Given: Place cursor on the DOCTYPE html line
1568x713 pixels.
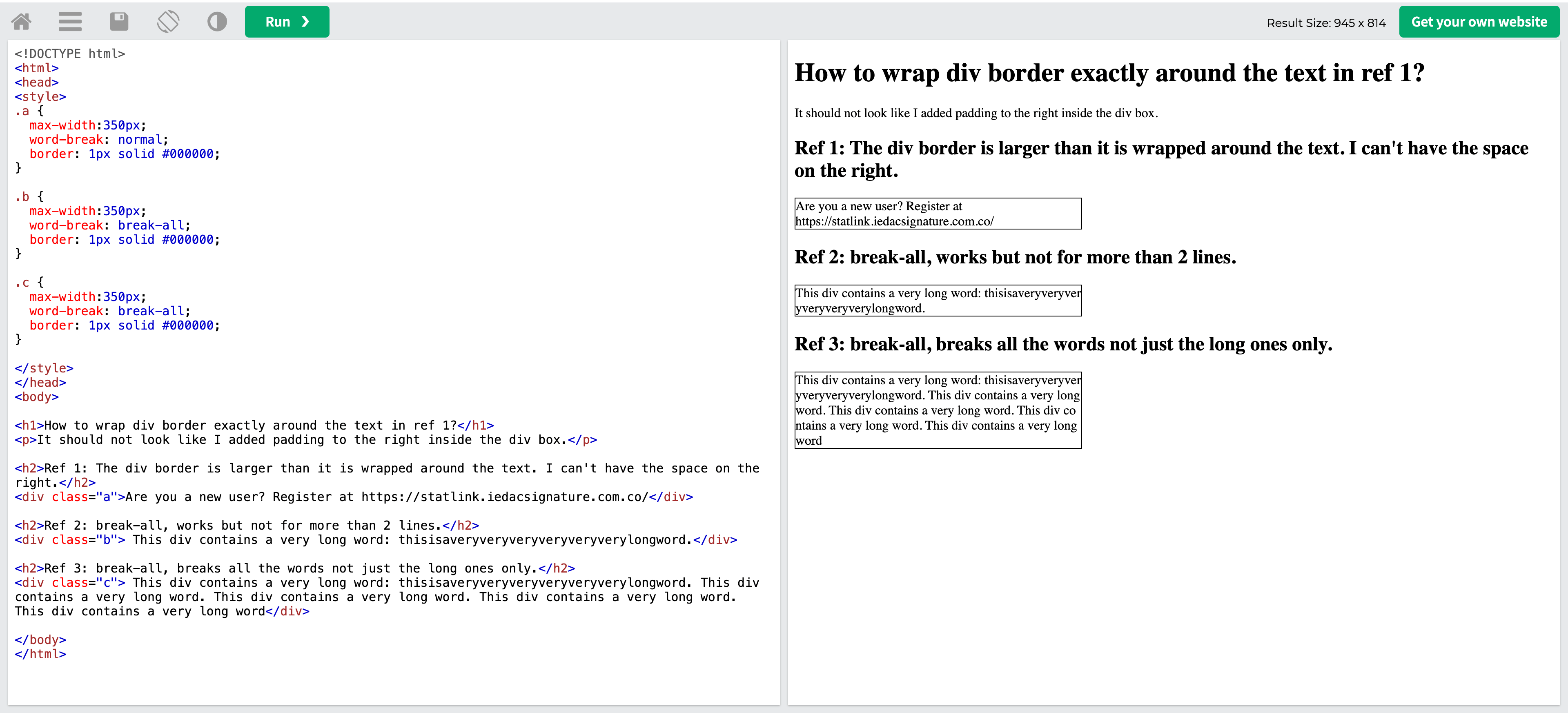Looking at the screenshot, I should point(70,53).
